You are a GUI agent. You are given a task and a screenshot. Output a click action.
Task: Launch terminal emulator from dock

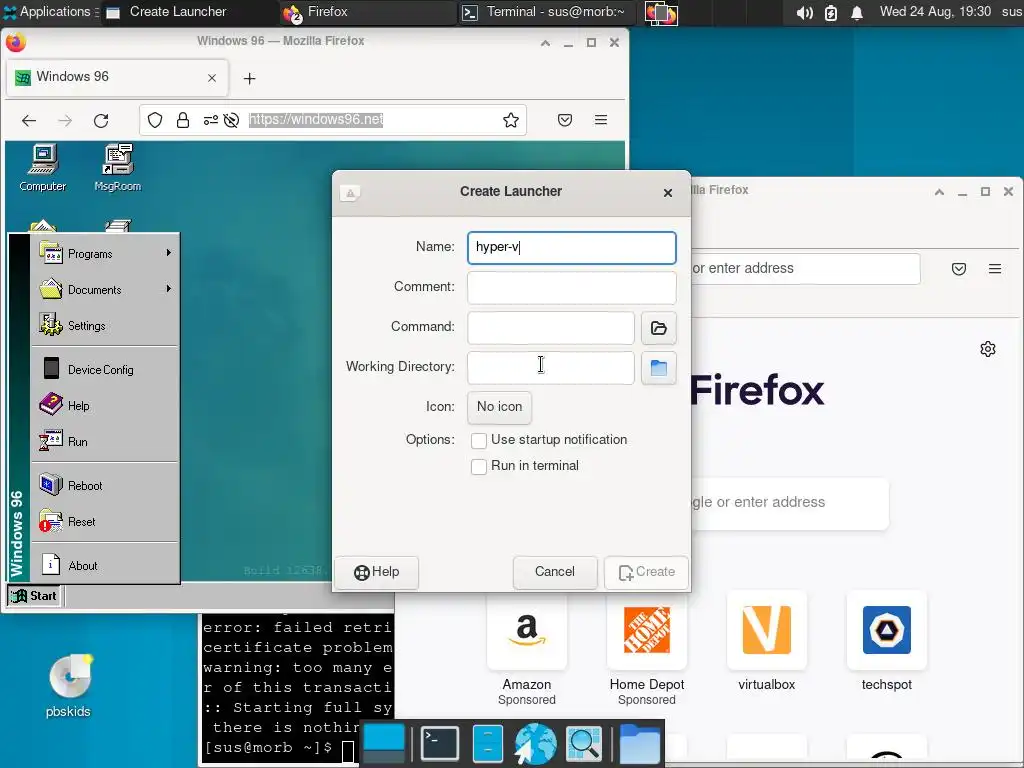point(440,743)
